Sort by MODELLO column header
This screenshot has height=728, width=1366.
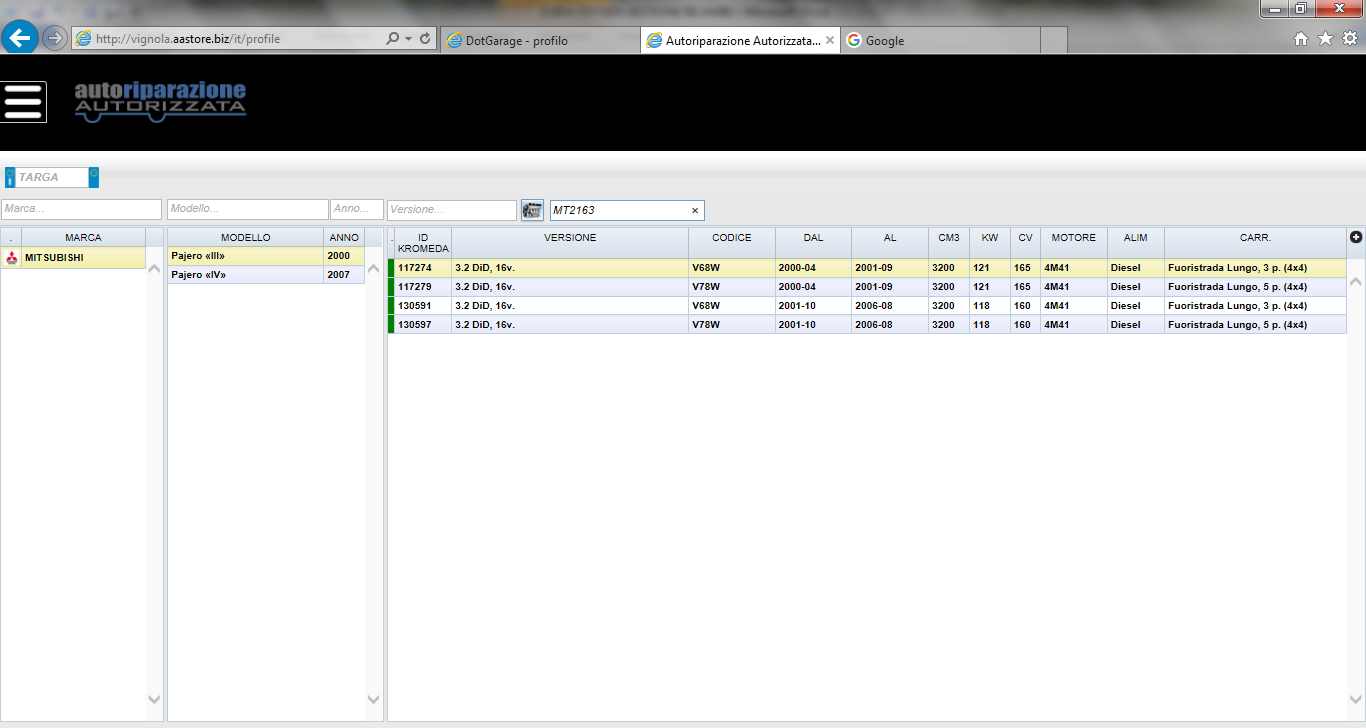[x=246, y=238]
